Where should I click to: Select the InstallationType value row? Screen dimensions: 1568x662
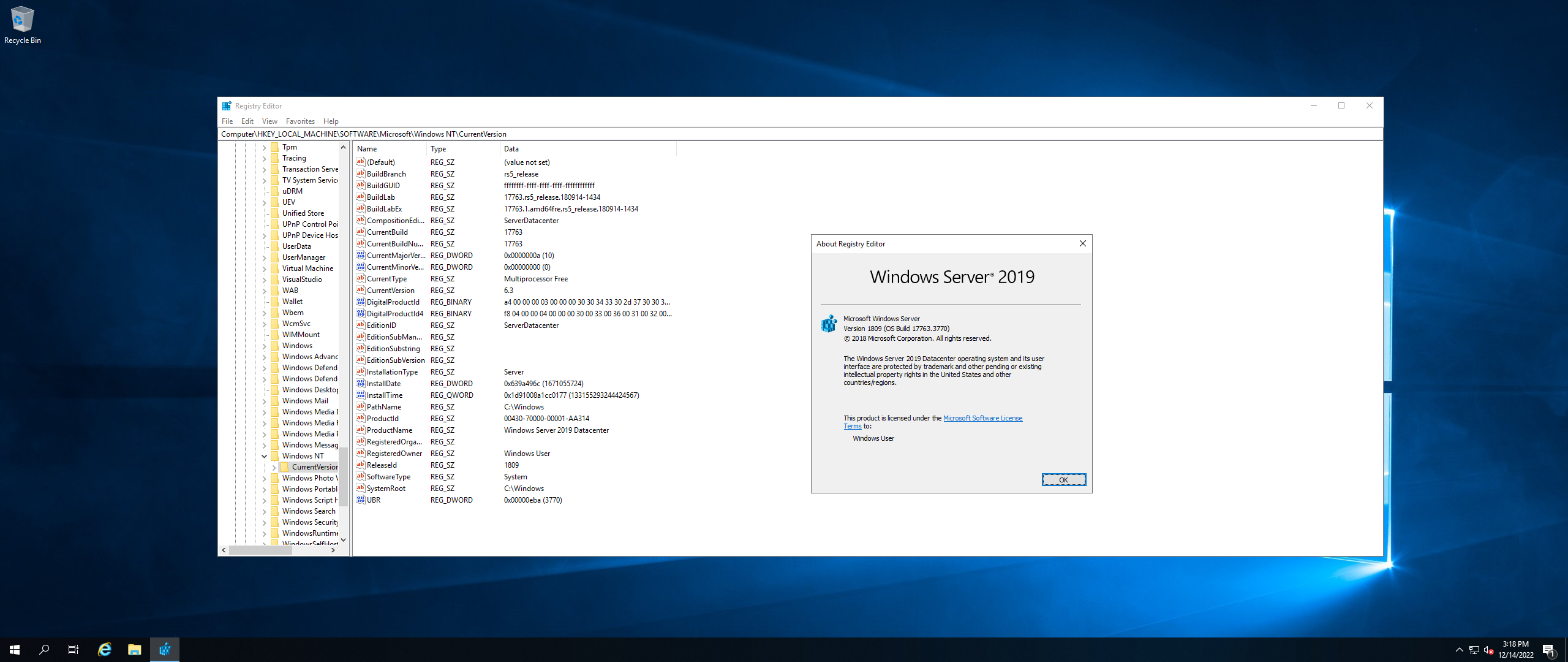514,371
